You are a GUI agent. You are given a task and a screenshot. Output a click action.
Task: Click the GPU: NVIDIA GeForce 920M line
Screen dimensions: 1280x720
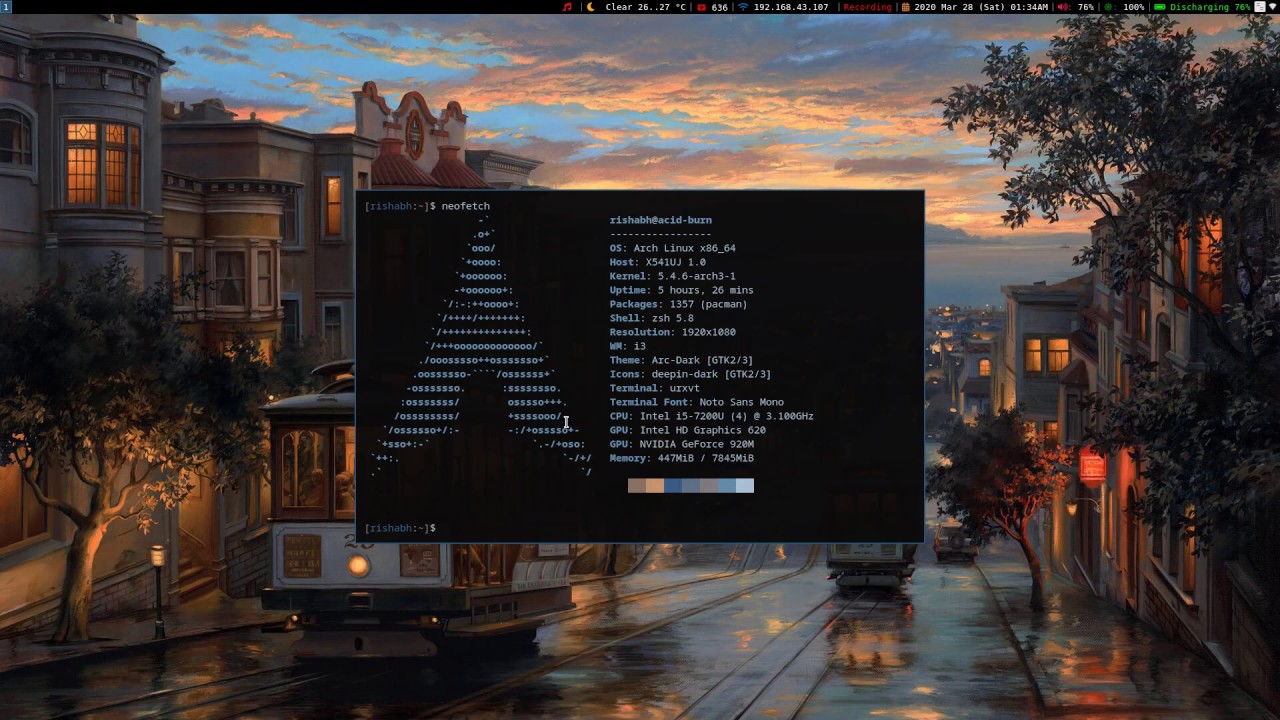coord(682,444)
